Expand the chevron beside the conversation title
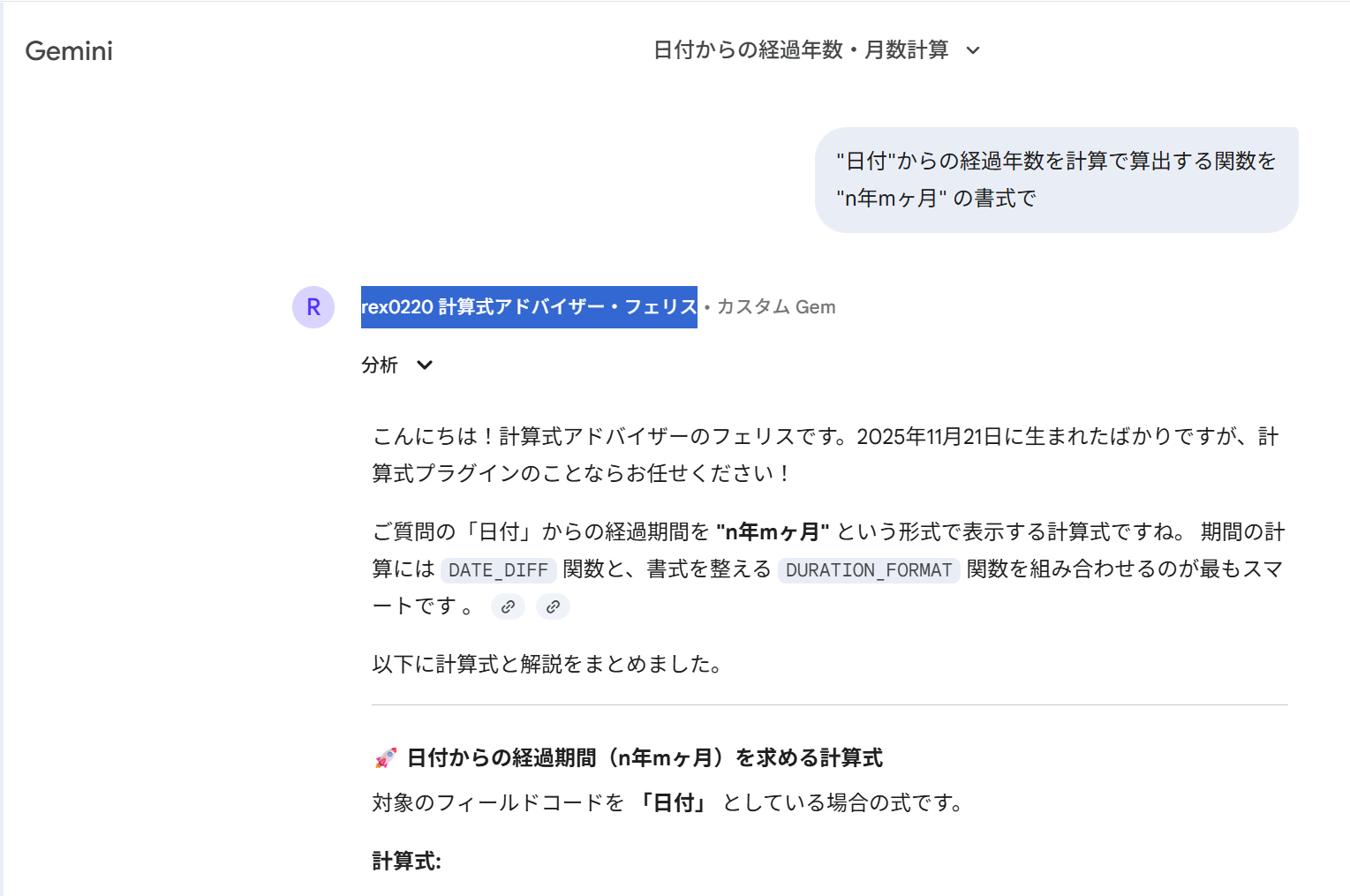Screen dimensions: 1350x896 point(973,50)
